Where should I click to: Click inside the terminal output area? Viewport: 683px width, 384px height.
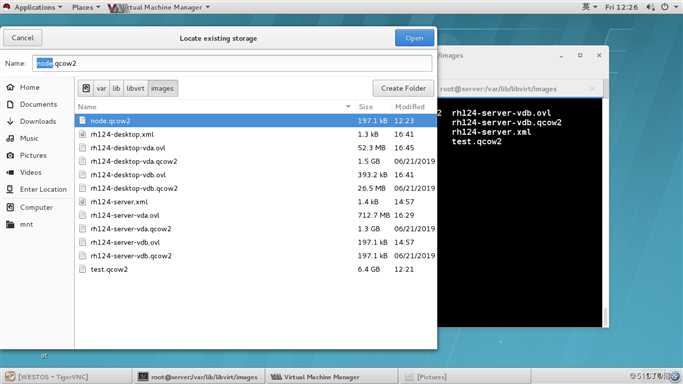click(x=520, y=212)
